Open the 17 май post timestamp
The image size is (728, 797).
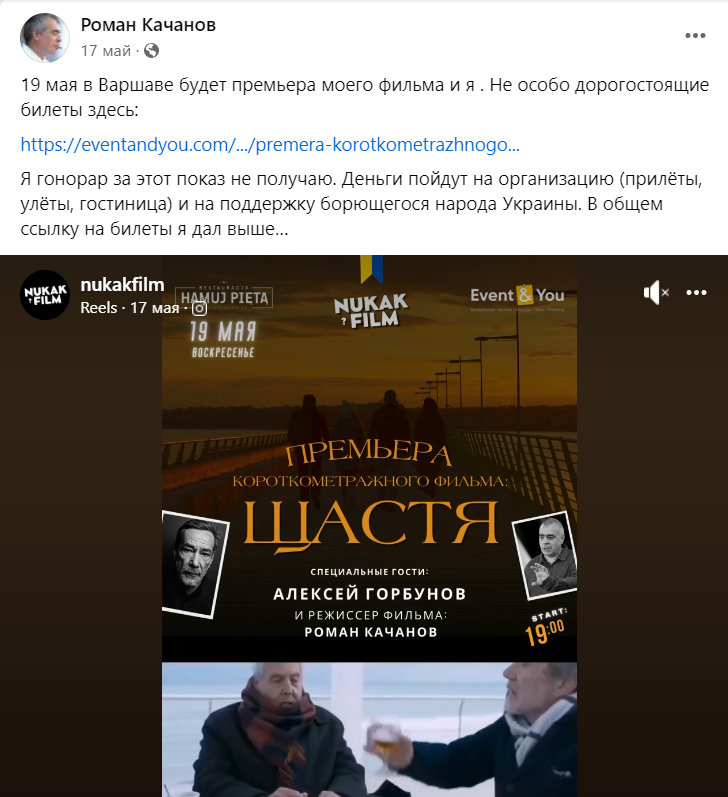pos(106,51)
